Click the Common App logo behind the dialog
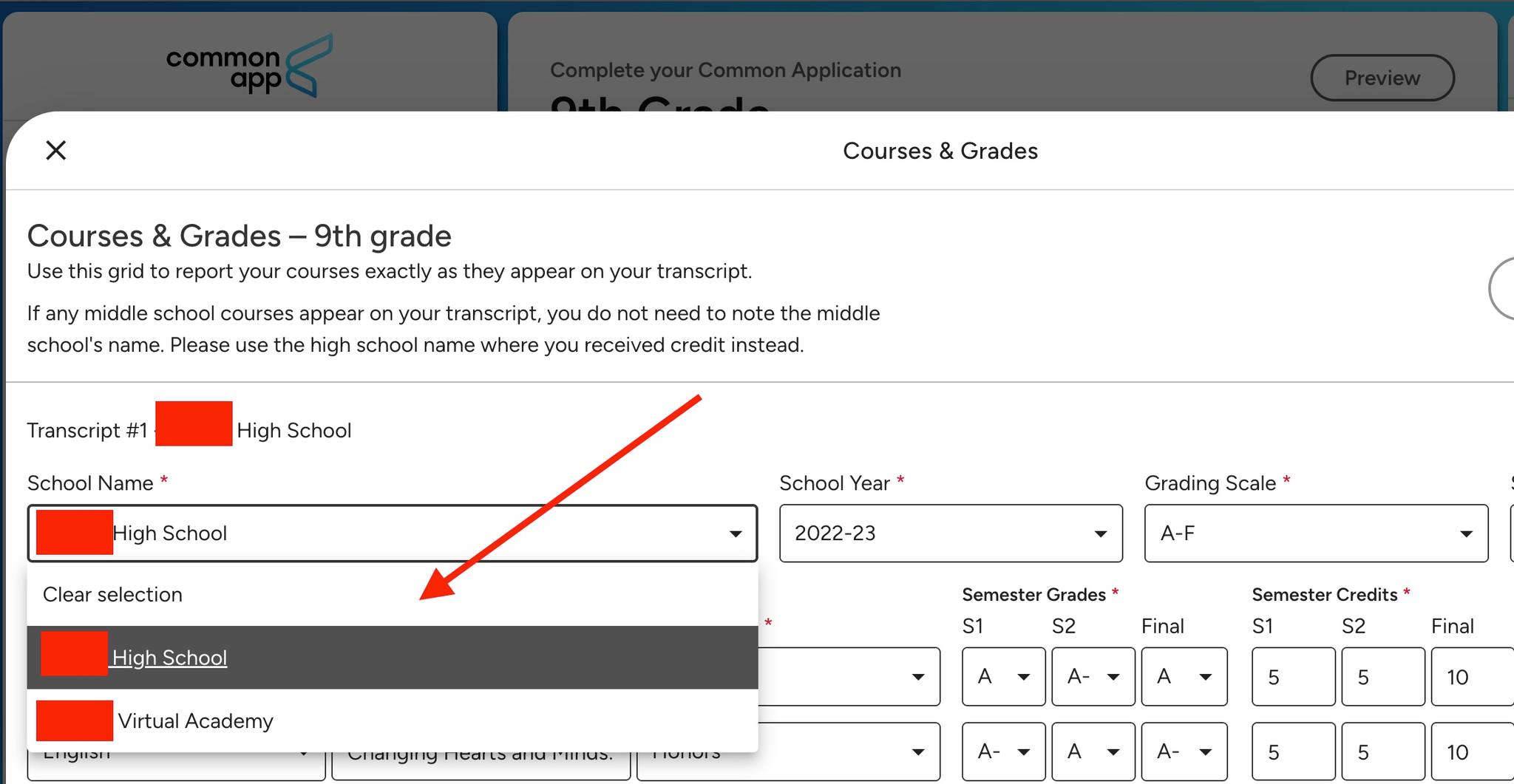The image size is (1514, 784). click(249, 67)
